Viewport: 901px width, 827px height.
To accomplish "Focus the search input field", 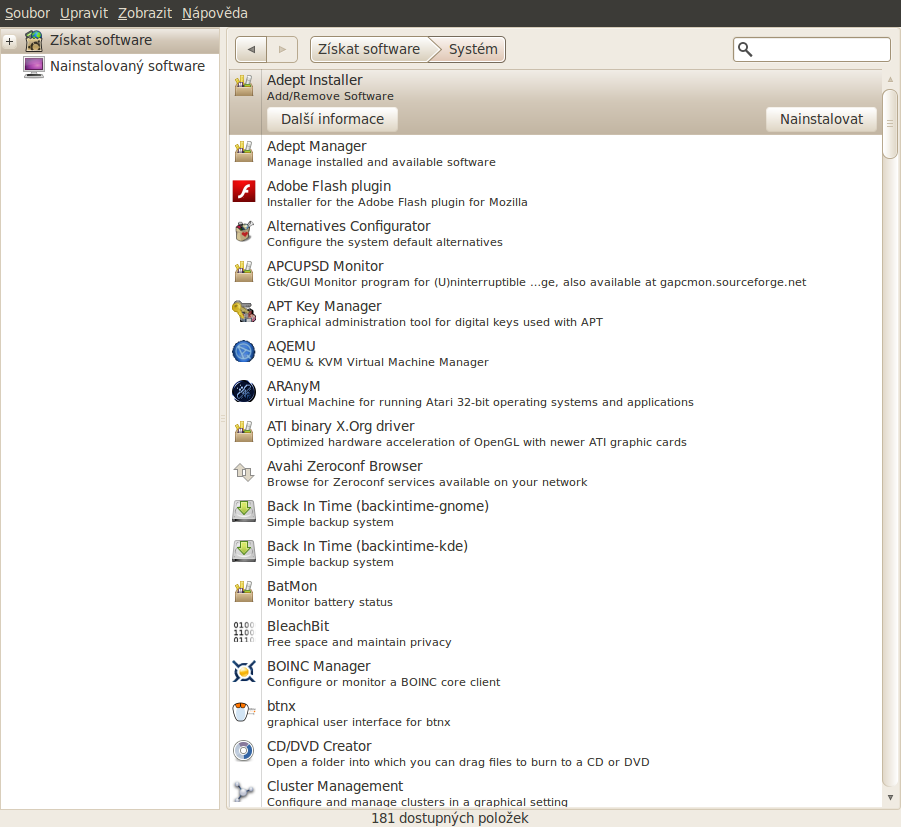I will click(x=812, y=49).
